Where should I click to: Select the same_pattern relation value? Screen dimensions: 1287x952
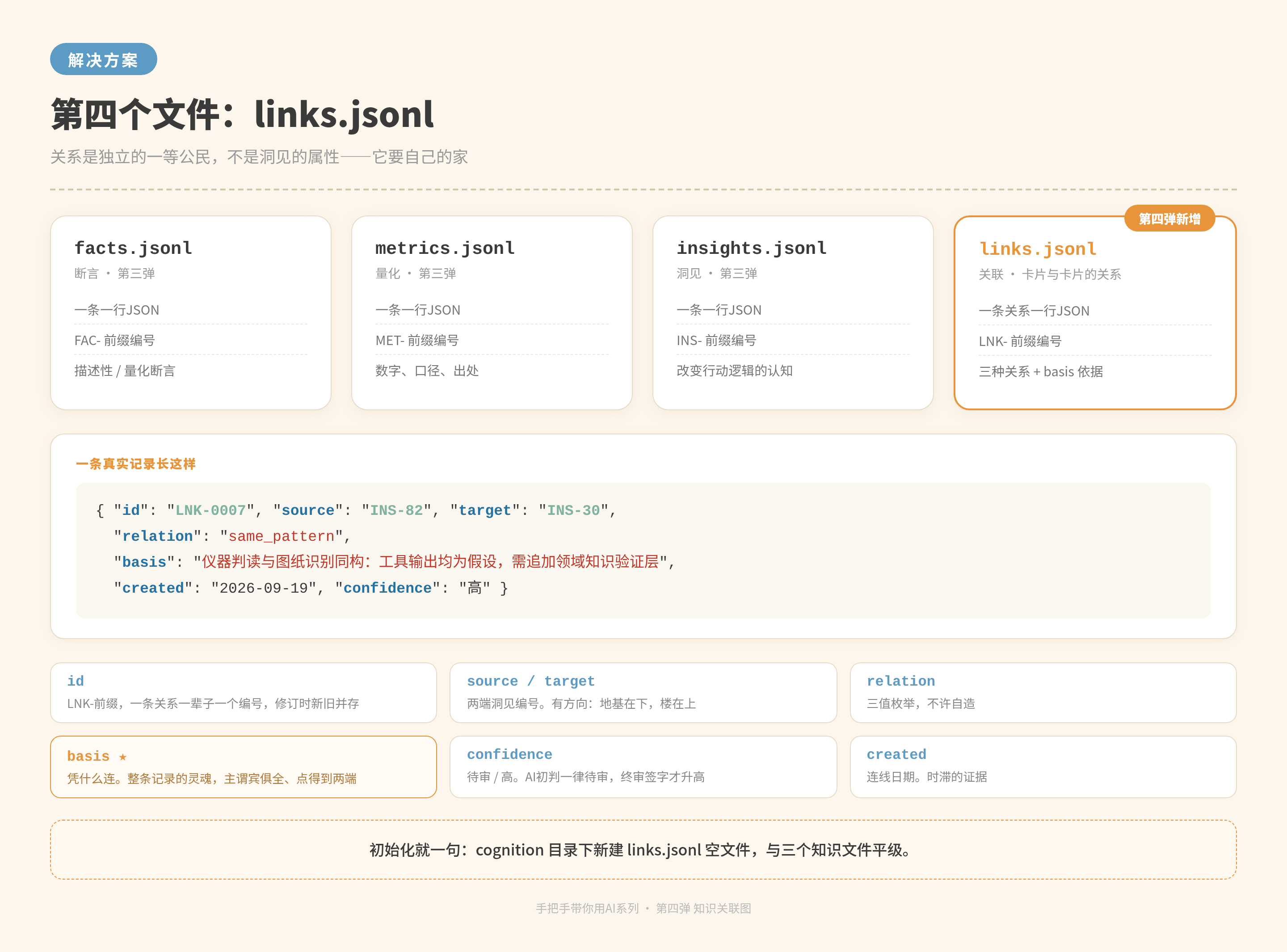pyautogui.click(x=281, y=536)
